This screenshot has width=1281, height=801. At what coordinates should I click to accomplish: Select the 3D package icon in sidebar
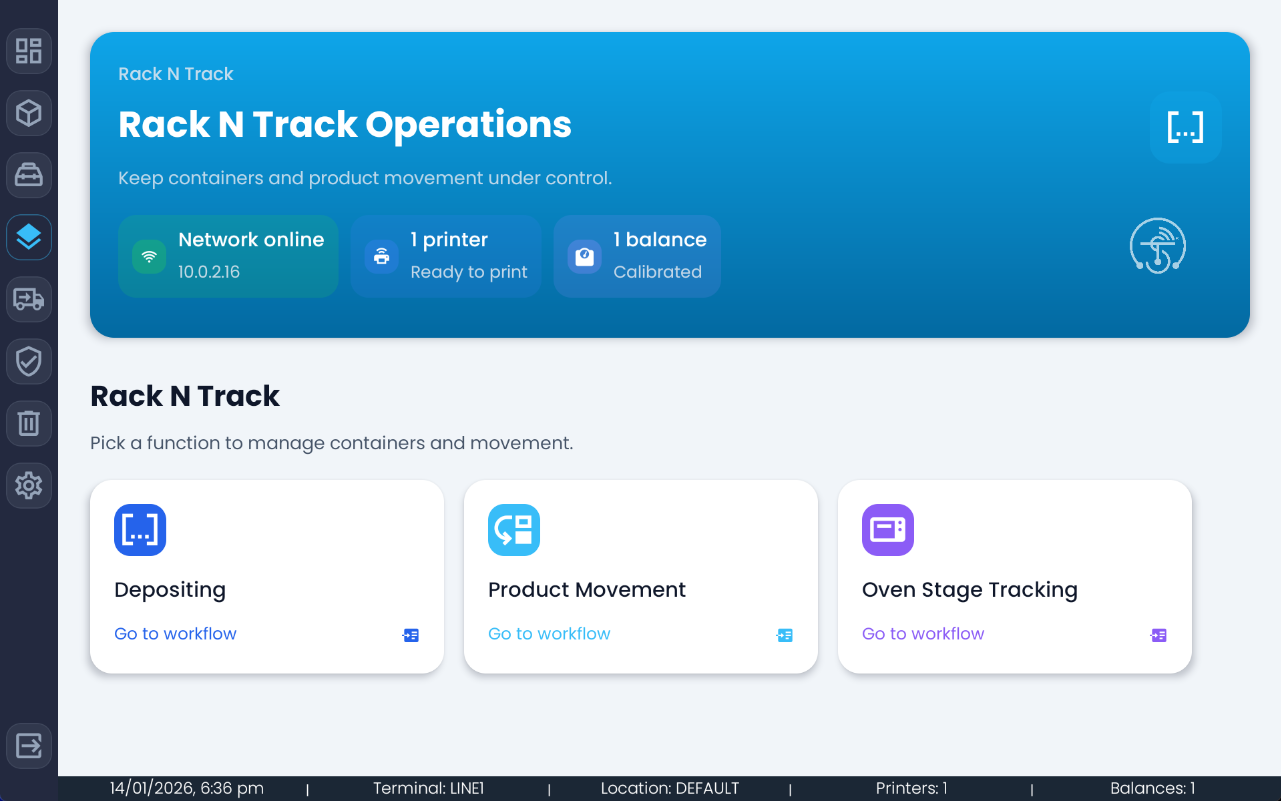point(29,113)
